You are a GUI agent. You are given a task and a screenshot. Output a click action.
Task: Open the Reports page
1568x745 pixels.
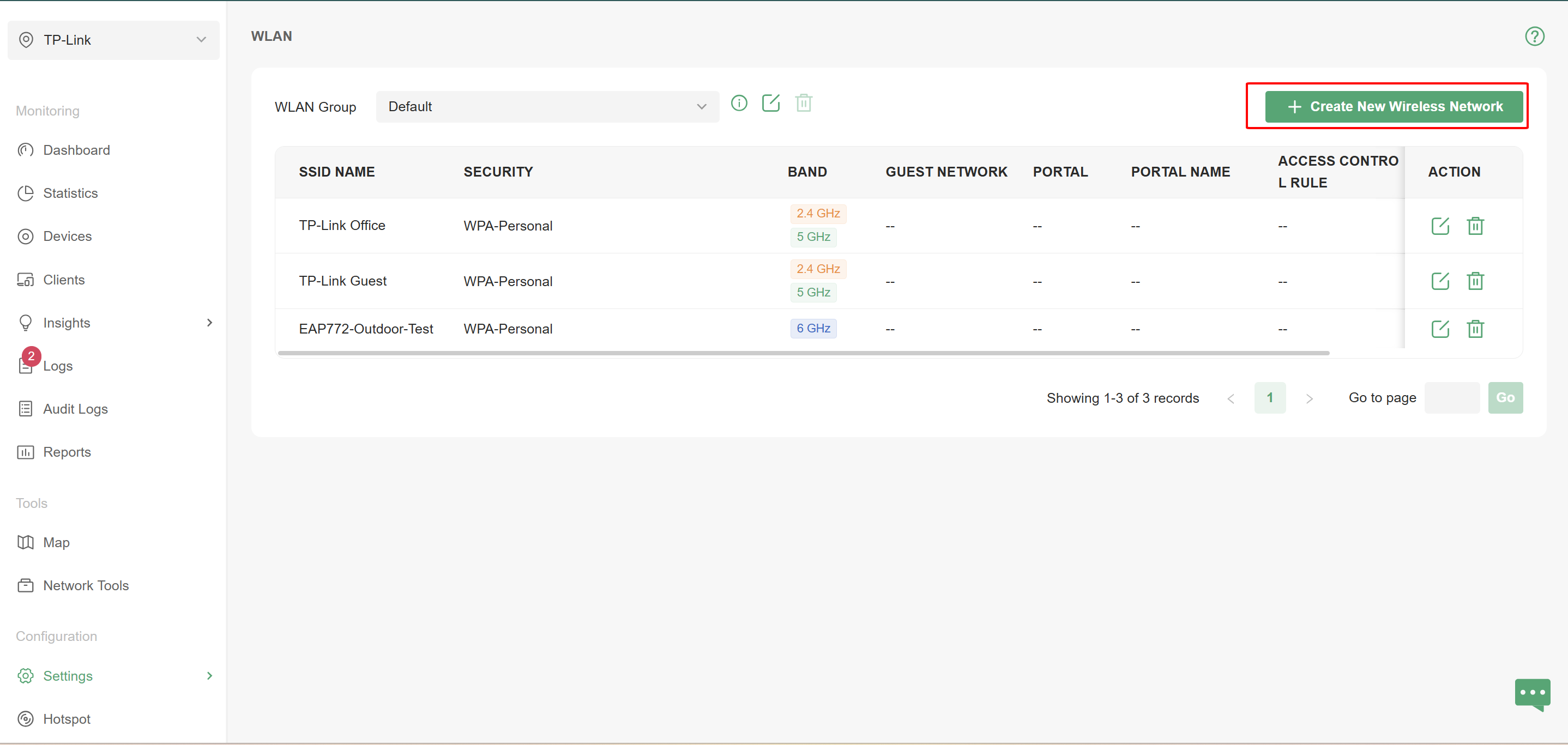coord(67,452)
